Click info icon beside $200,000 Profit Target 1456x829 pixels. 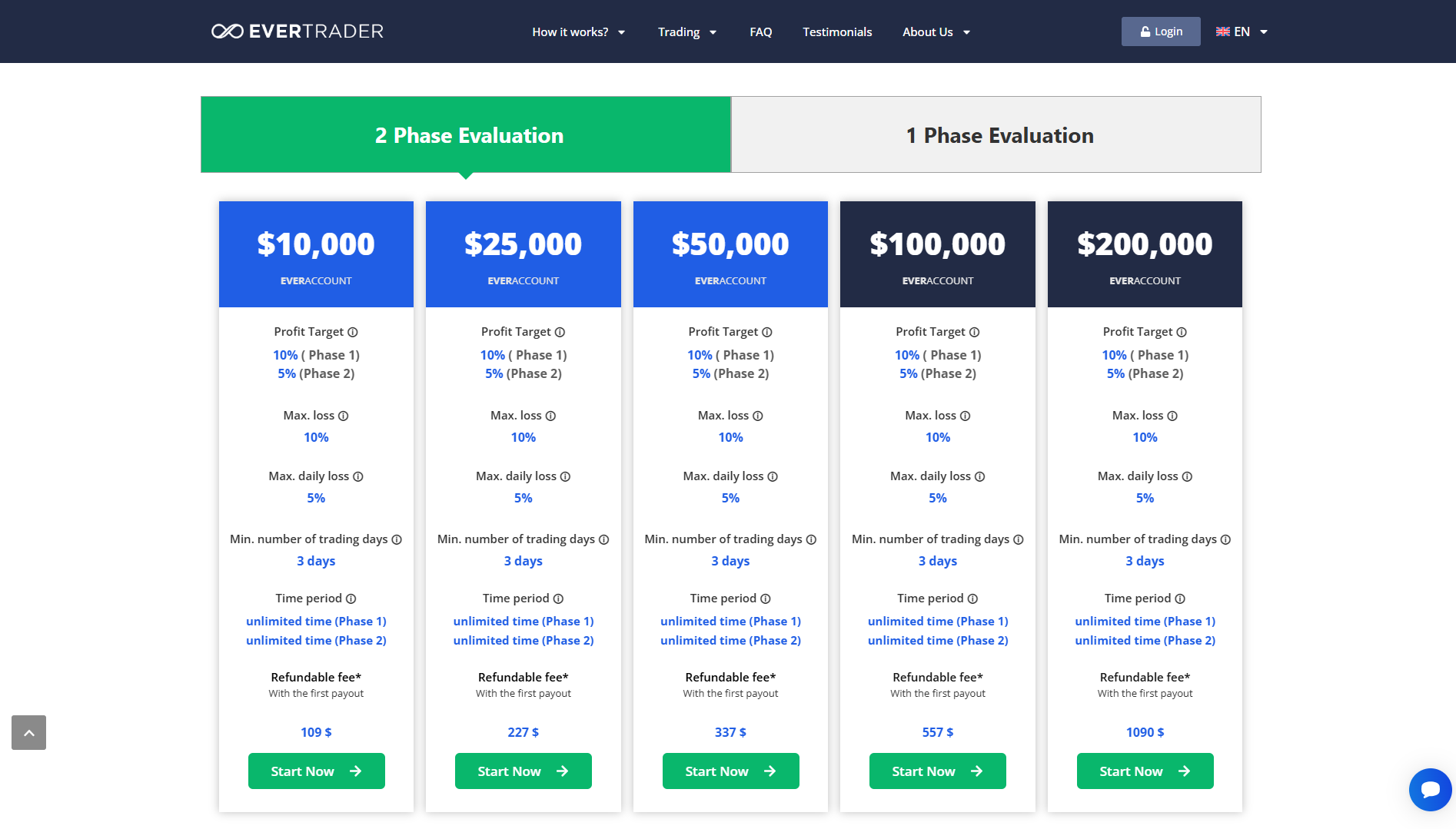[x=1182, y=333]
